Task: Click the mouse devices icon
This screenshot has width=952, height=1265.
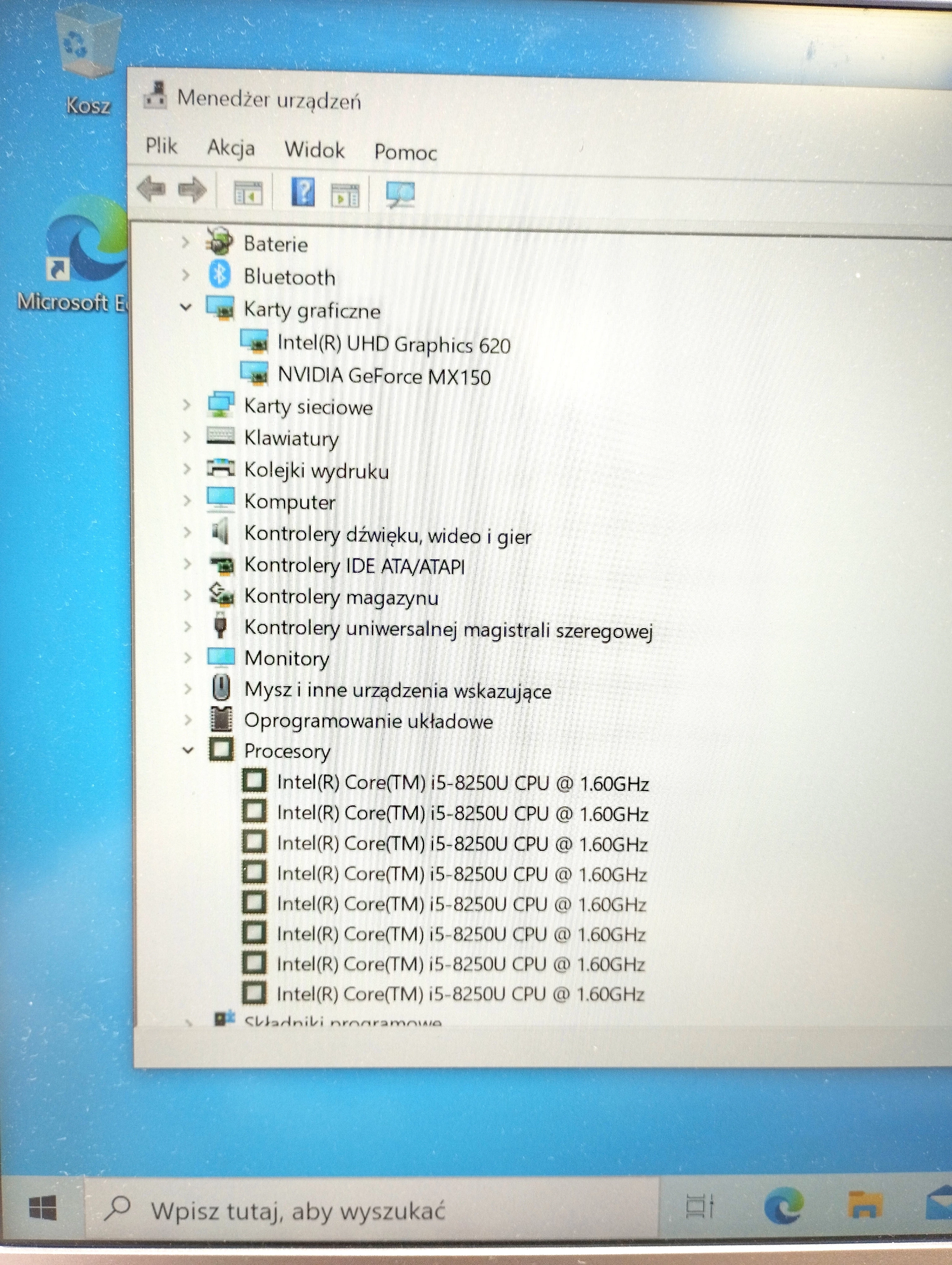Action: pos(221,687)
